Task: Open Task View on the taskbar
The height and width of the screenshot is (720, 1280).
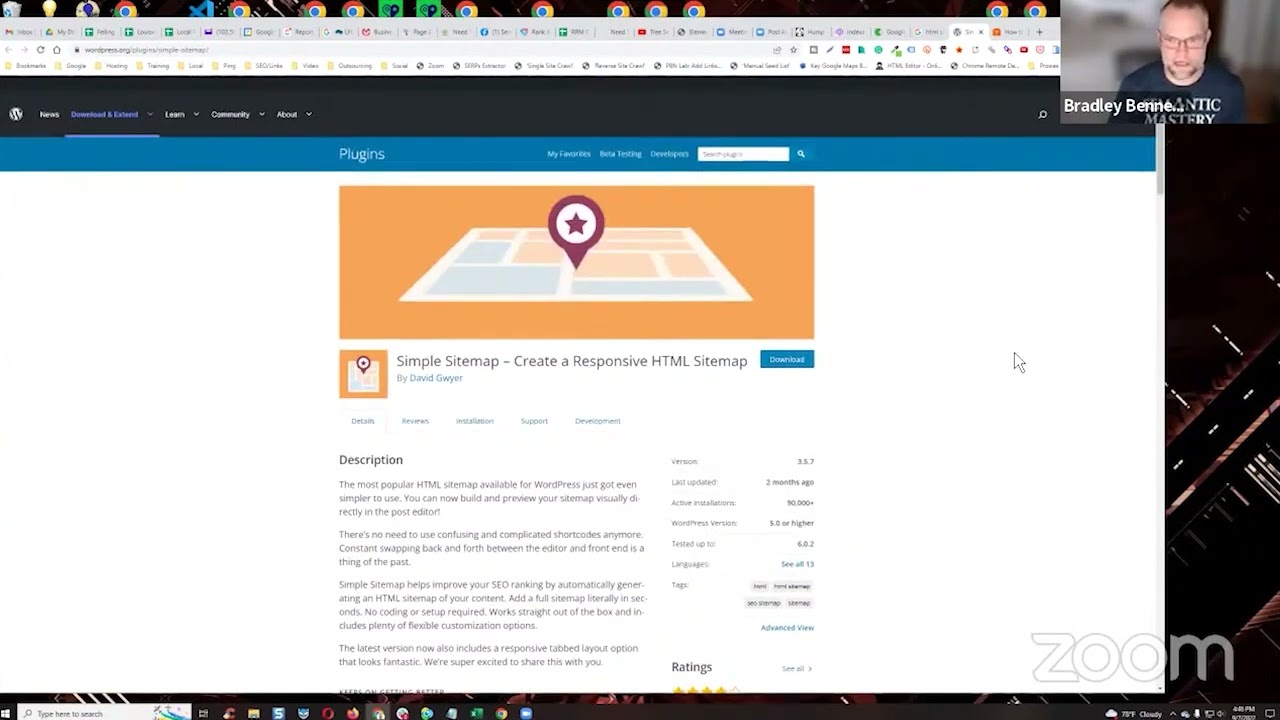Action: (203, 713)
